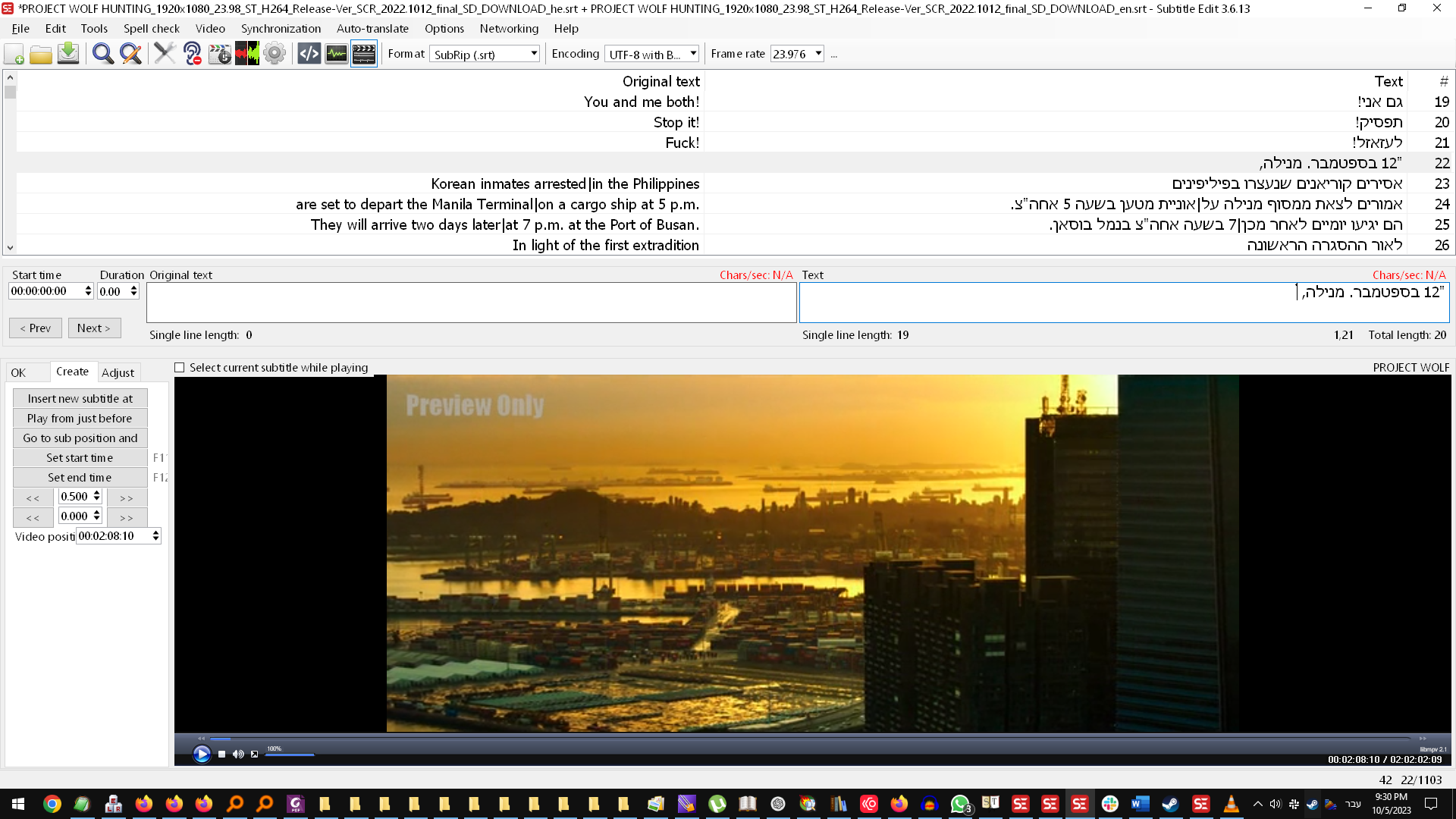The width and height of the screenshot is (1456, 819).
Task: Enable Select current subtitle while playing
Action: pyautogui.click(x=179, y=367)
